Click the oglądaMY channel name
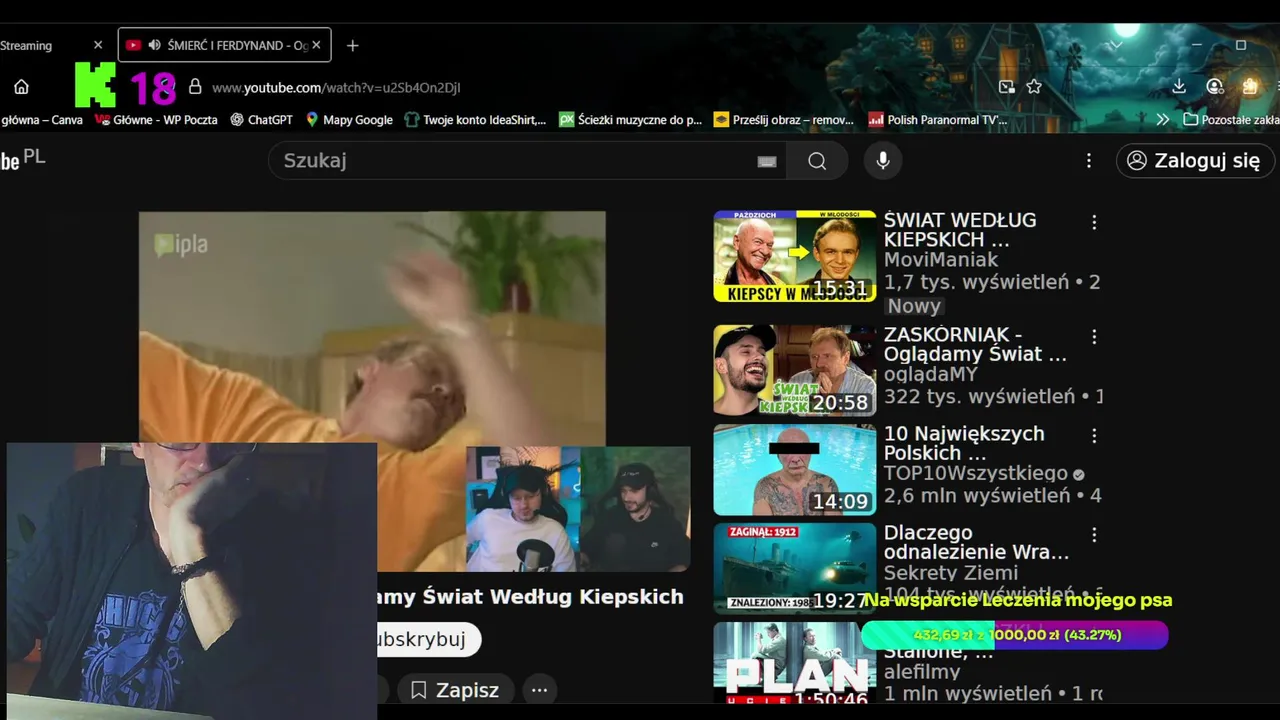This screenshot has height=720, width=1280. point(930,375)
